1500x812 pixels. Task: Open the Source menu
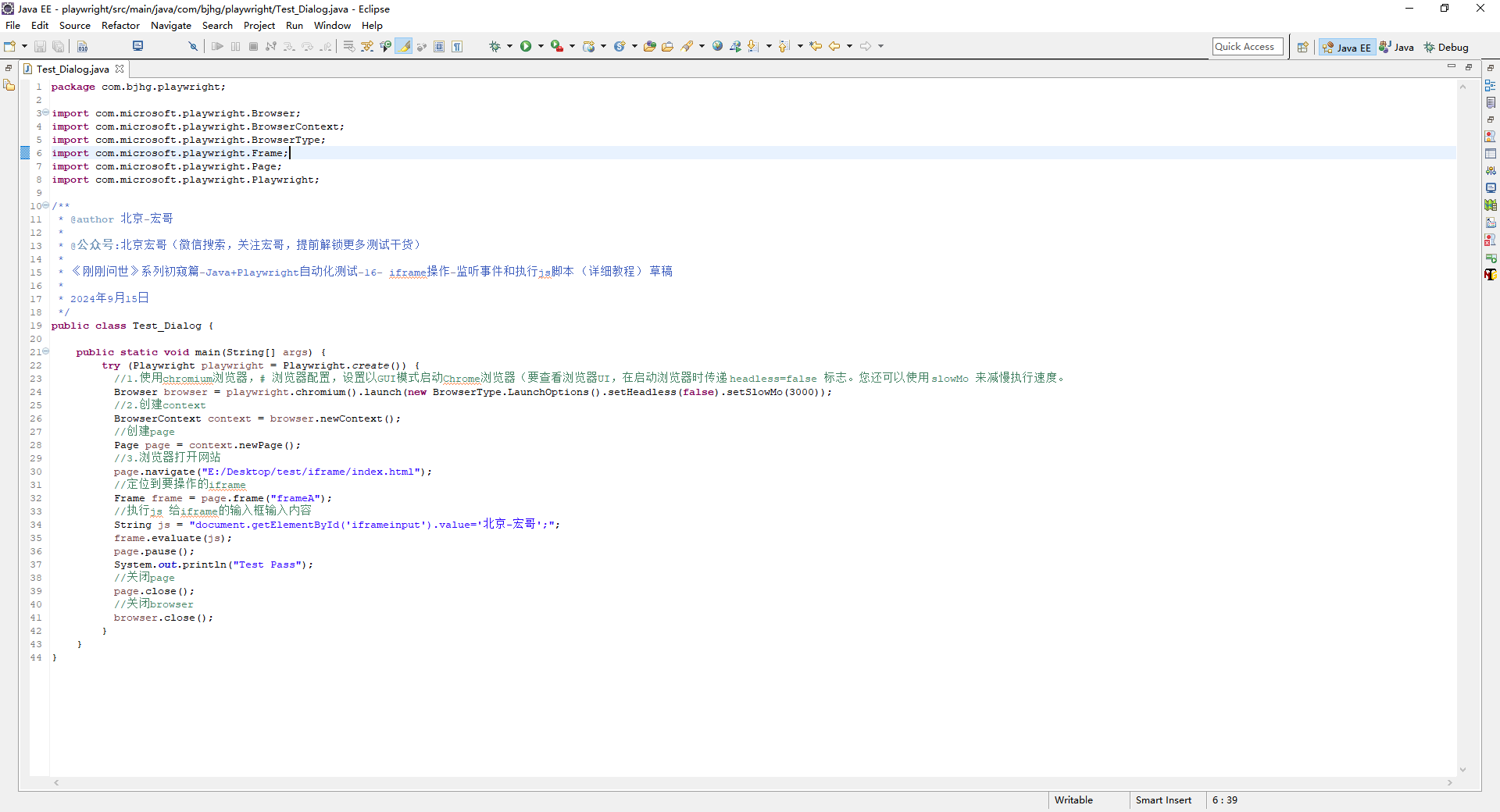75,26
